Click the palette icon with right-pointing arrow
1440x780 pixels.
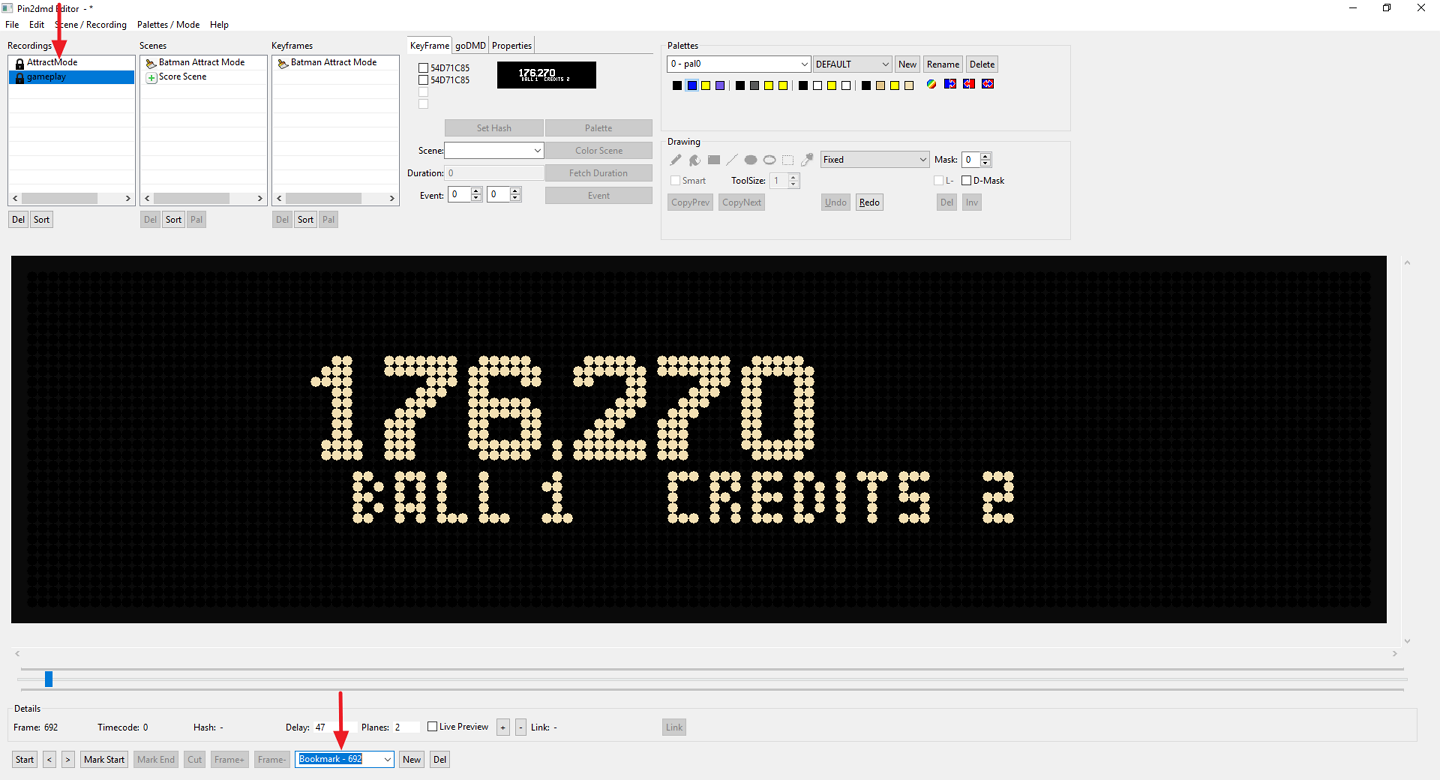(950, 84)
